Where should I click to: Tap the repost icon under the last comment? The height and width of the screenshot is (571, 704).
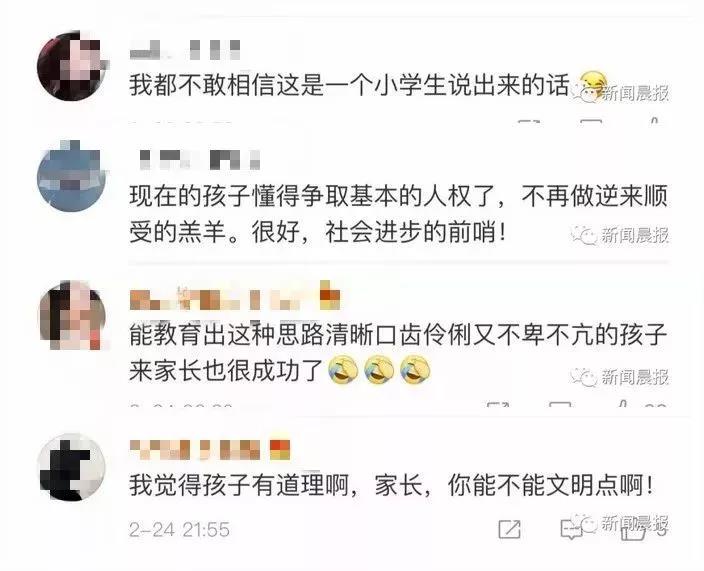coord(510,529)
